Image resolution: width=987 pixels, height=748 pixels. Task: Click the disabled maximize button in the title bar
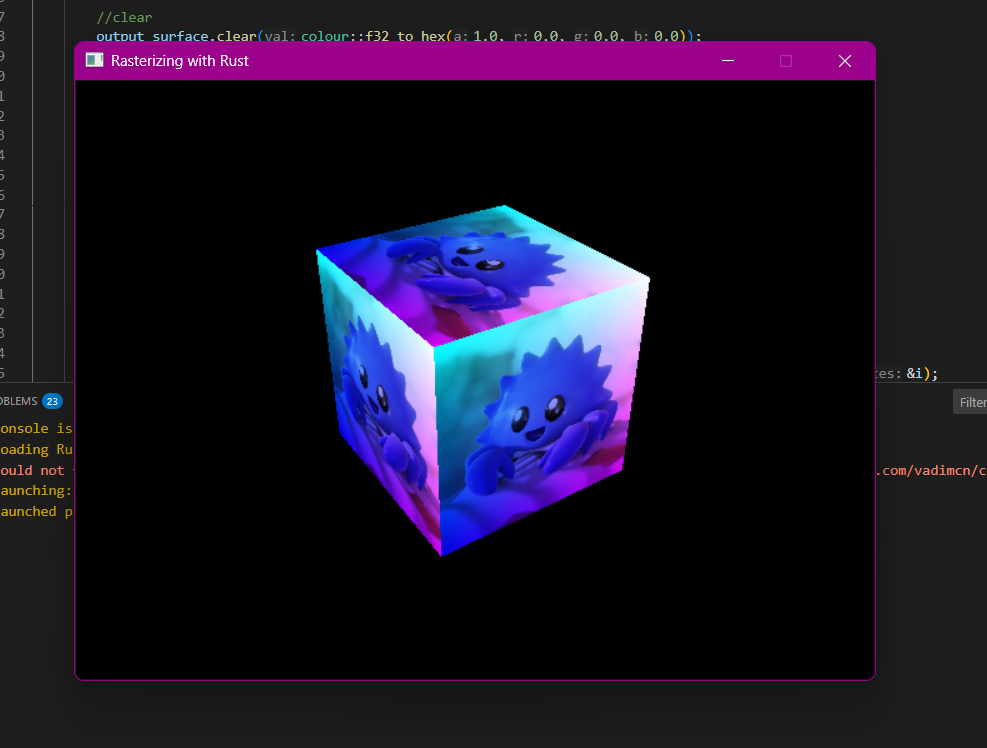[786, 60]
